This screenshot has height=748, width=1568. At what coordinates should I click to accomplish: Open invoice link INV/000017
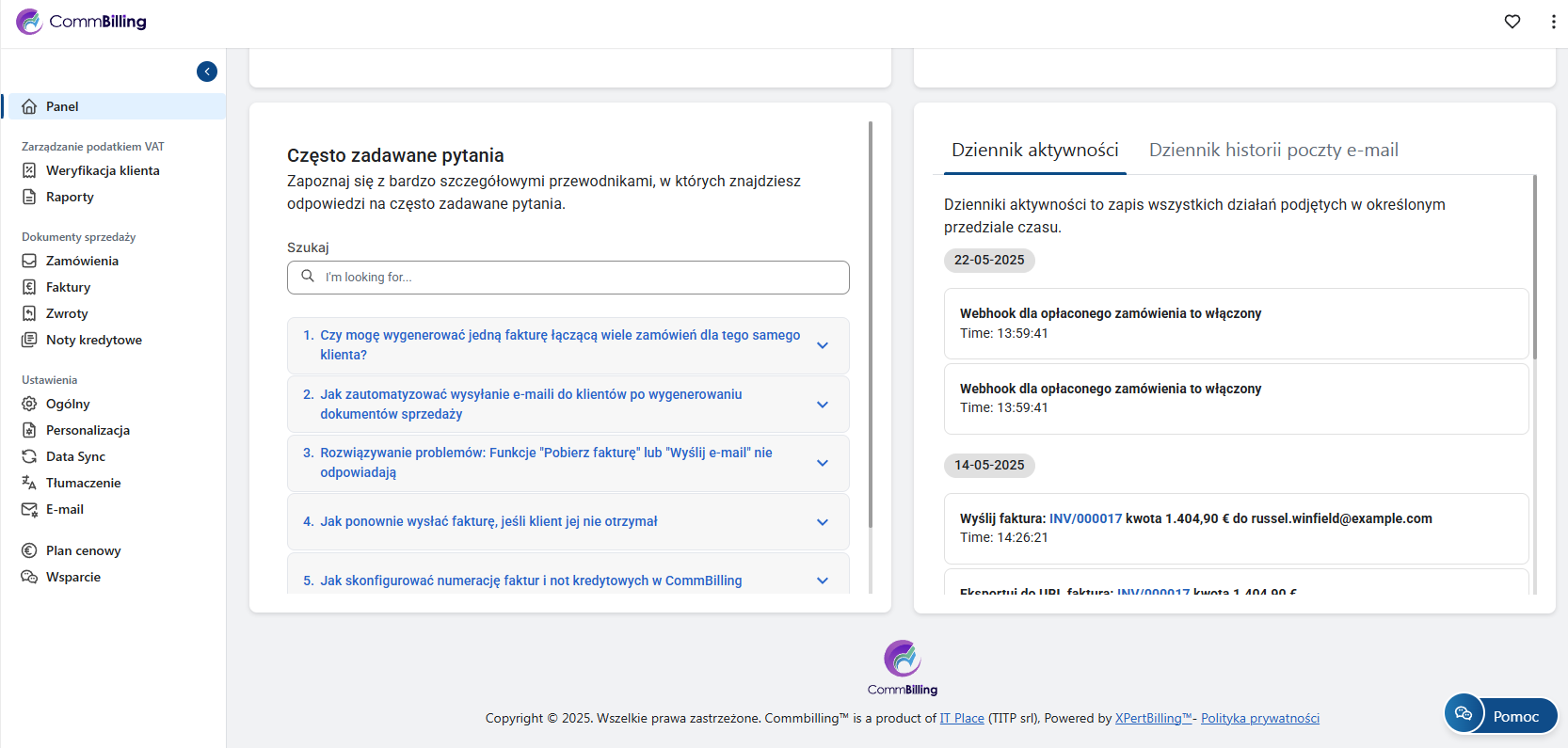[x=1085, y=518]
